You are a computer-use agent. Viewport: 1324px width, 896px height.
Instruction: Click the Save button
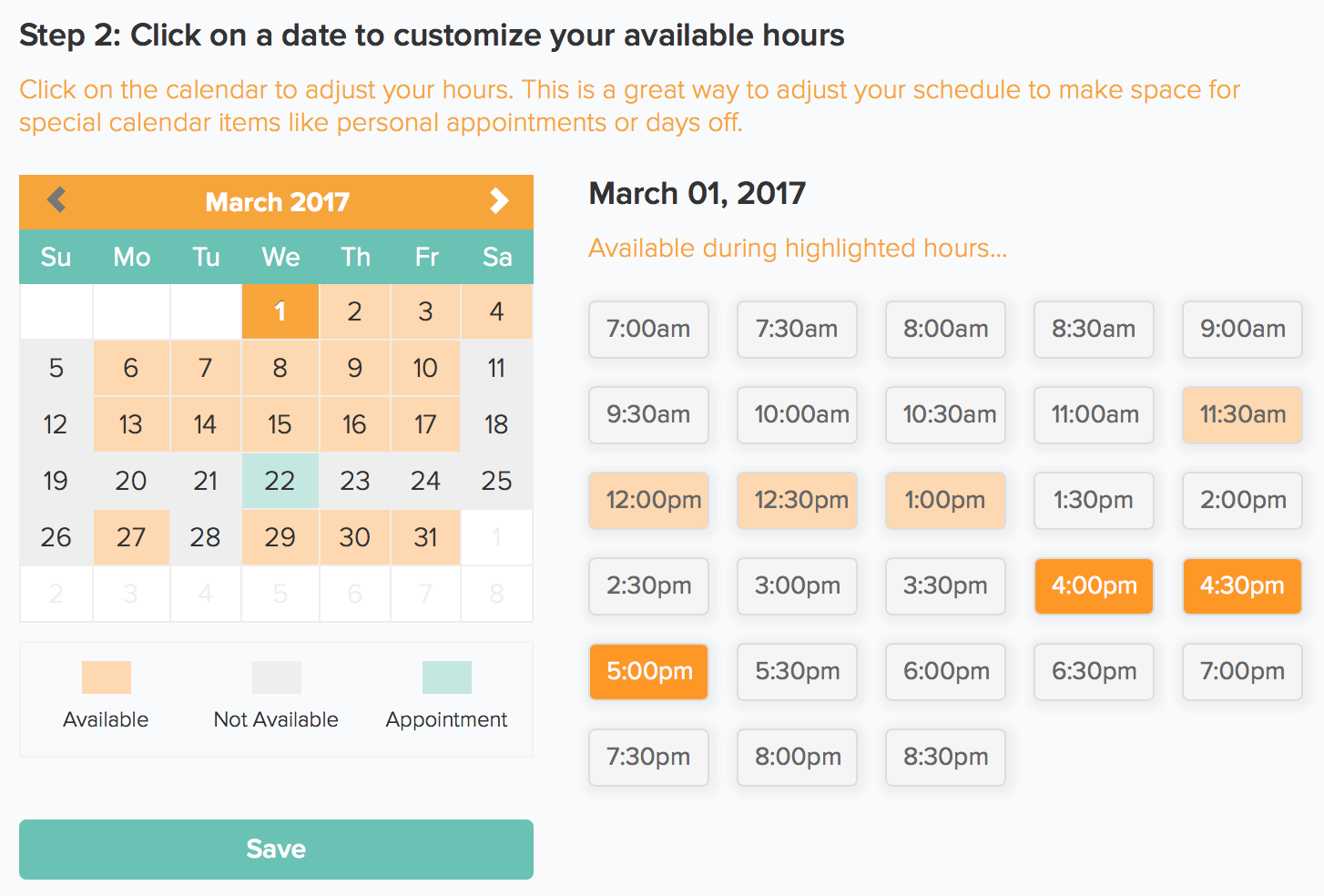coord(276,849)
